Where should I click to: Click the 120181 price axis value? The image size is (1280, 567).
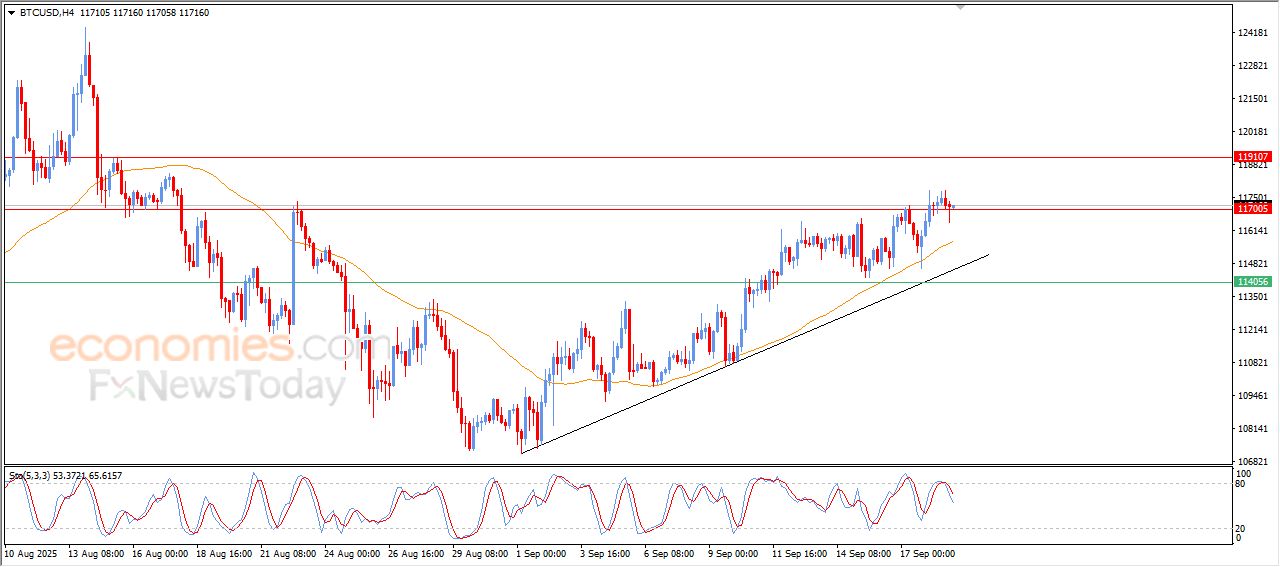point(1255,132)
